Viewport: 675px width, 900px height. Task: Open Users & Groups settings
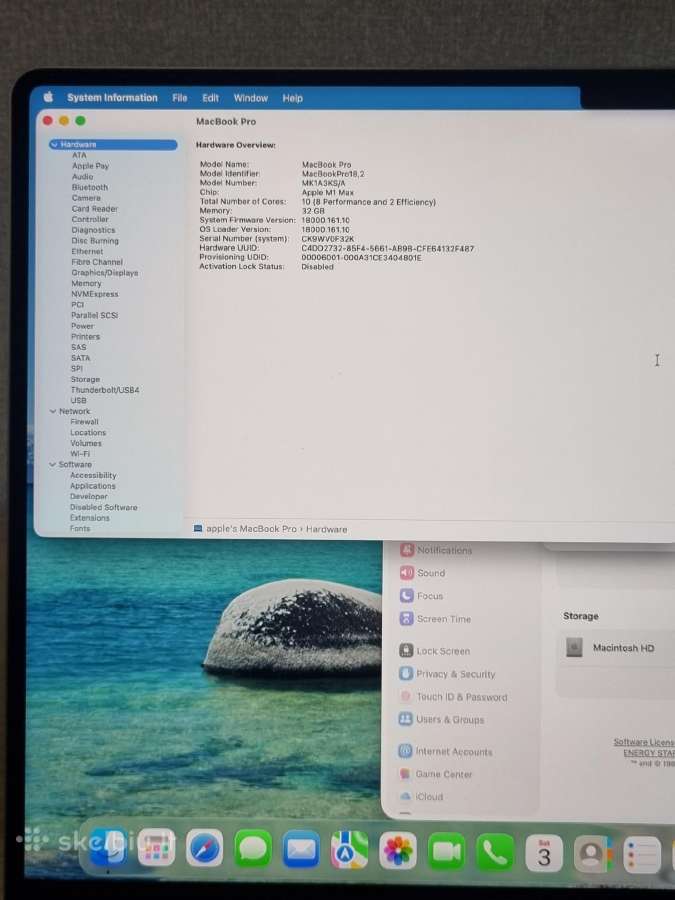point(441,719)
